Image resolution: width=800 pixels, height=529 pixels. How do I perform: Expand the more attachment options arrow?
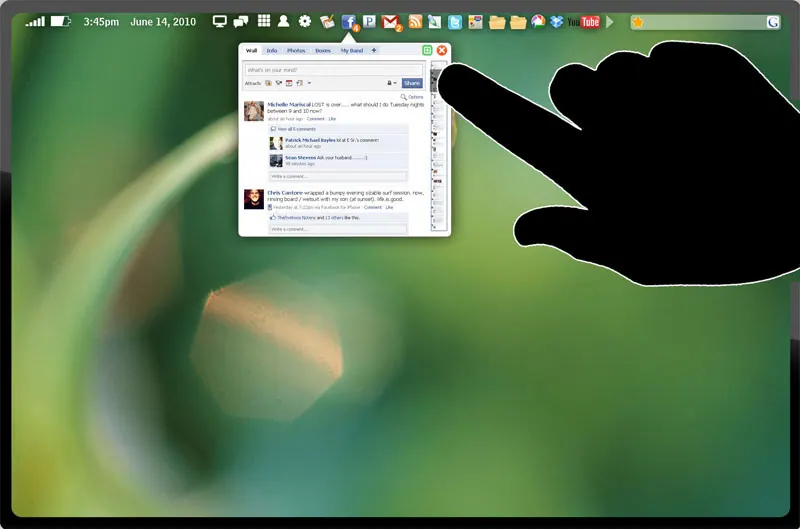(x=309, y=83)
